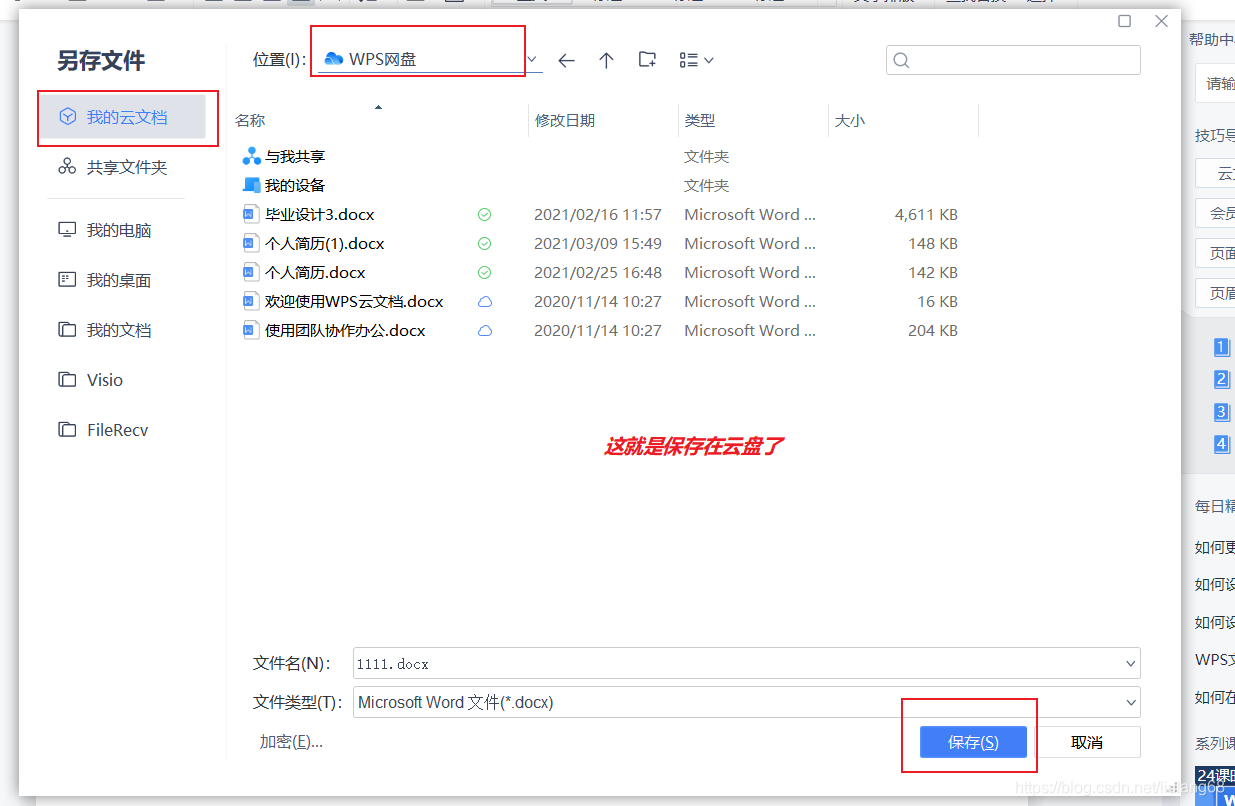Click the 204 KB size cell

coord(933,330)
